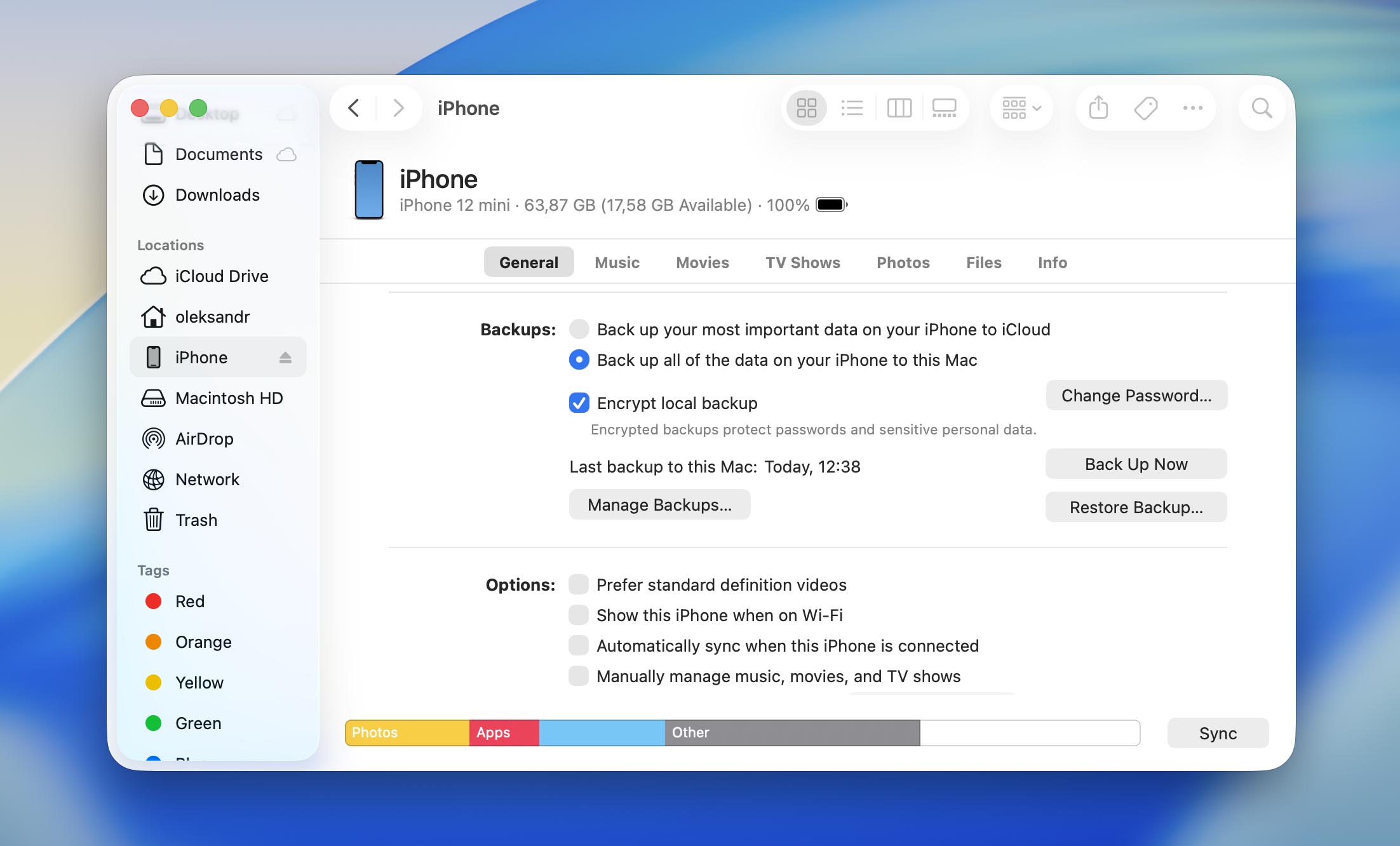
Task: Click the Change Password… button
Action: click(x=1136, y=395)
